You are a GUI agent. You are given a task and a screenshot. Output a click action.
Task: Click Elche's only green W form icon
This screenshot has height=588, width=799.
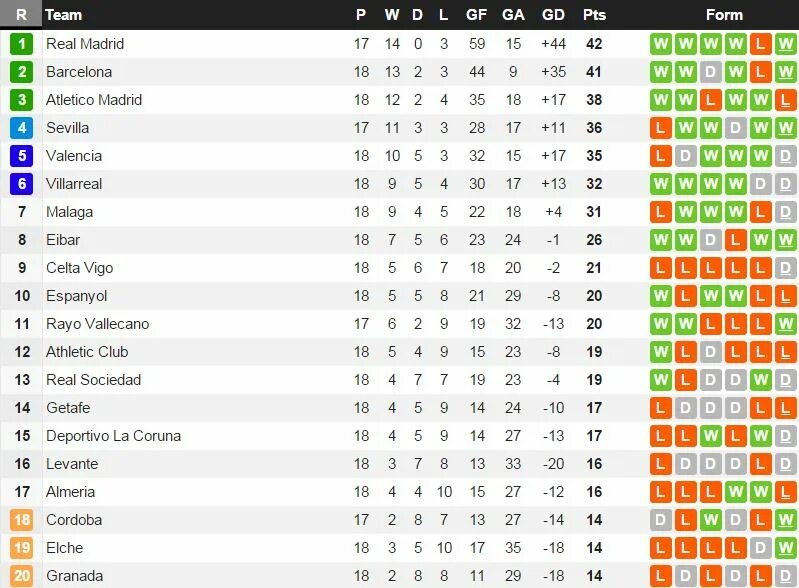coord(785,548)
